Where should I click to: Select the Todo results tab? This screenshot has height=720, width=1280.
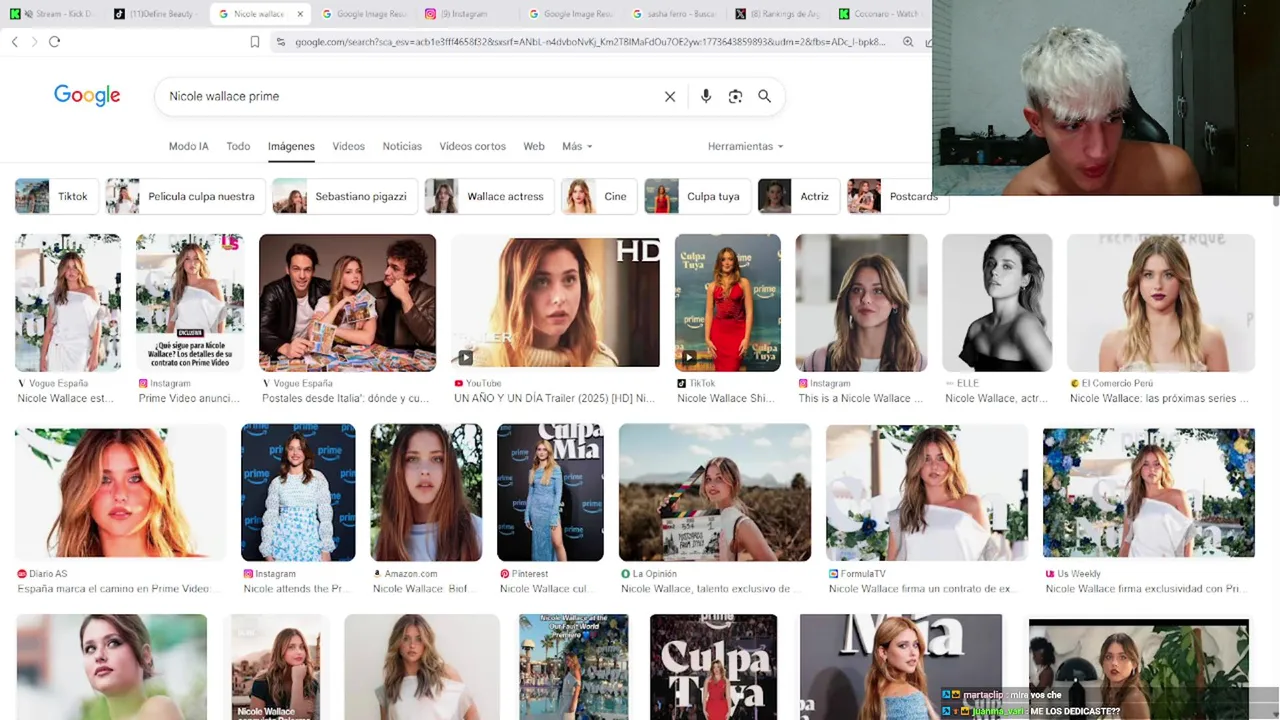[x=238, y=146]
